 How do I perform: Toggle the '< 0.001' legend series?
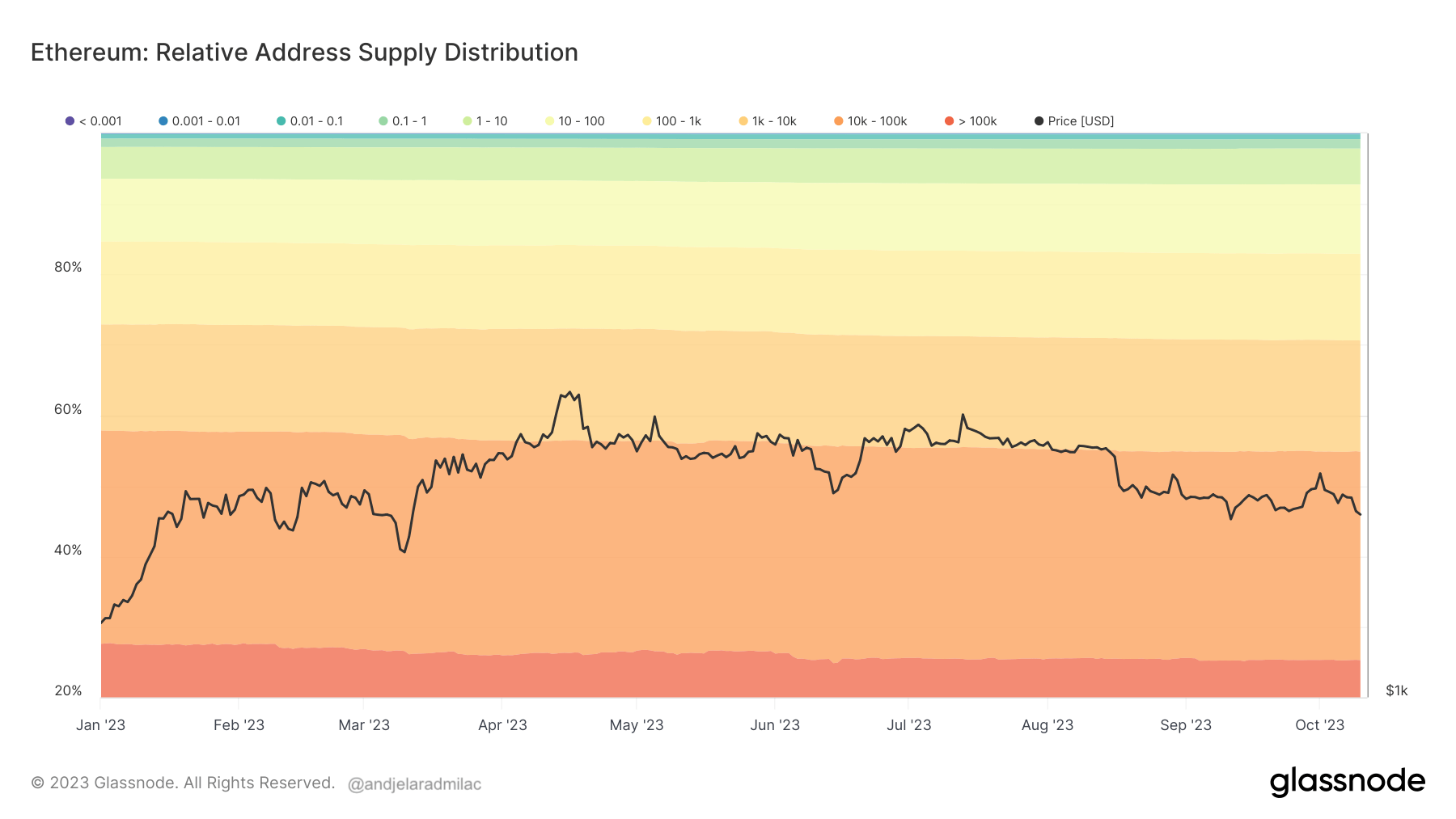coord(94,121)
